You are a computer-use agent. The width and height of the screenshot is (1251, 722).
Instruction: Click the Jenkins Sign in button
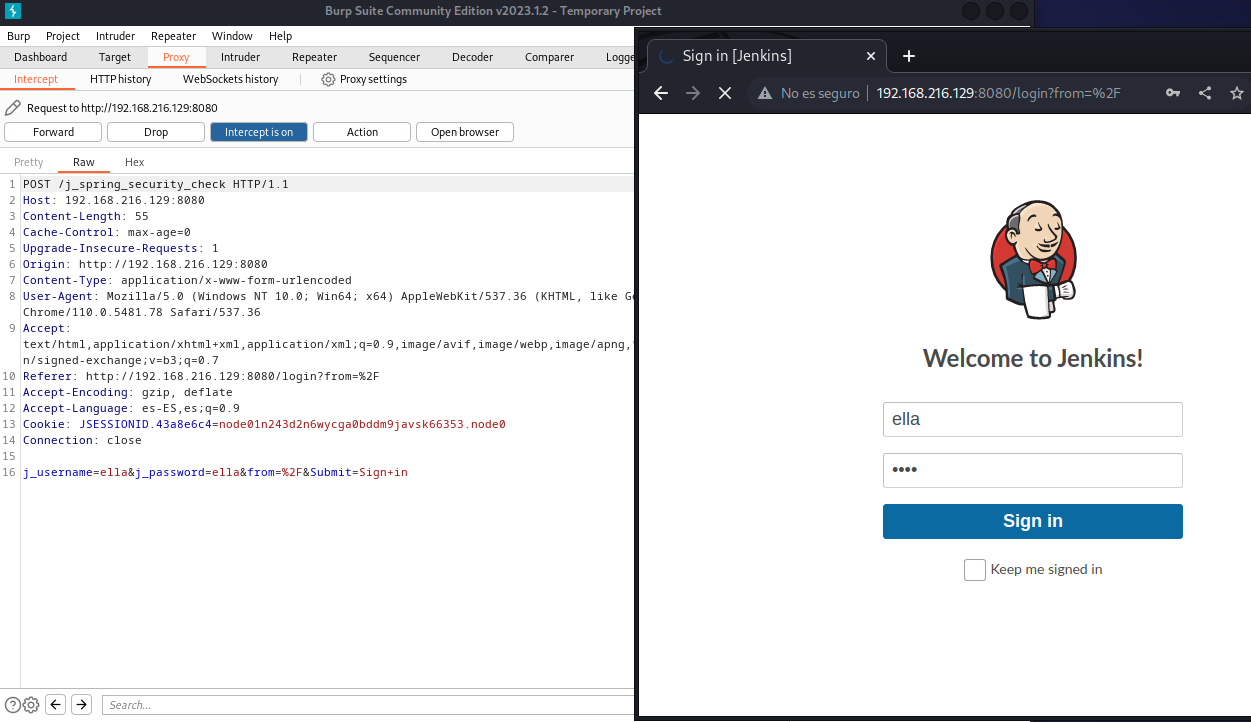coord(1033,521)
